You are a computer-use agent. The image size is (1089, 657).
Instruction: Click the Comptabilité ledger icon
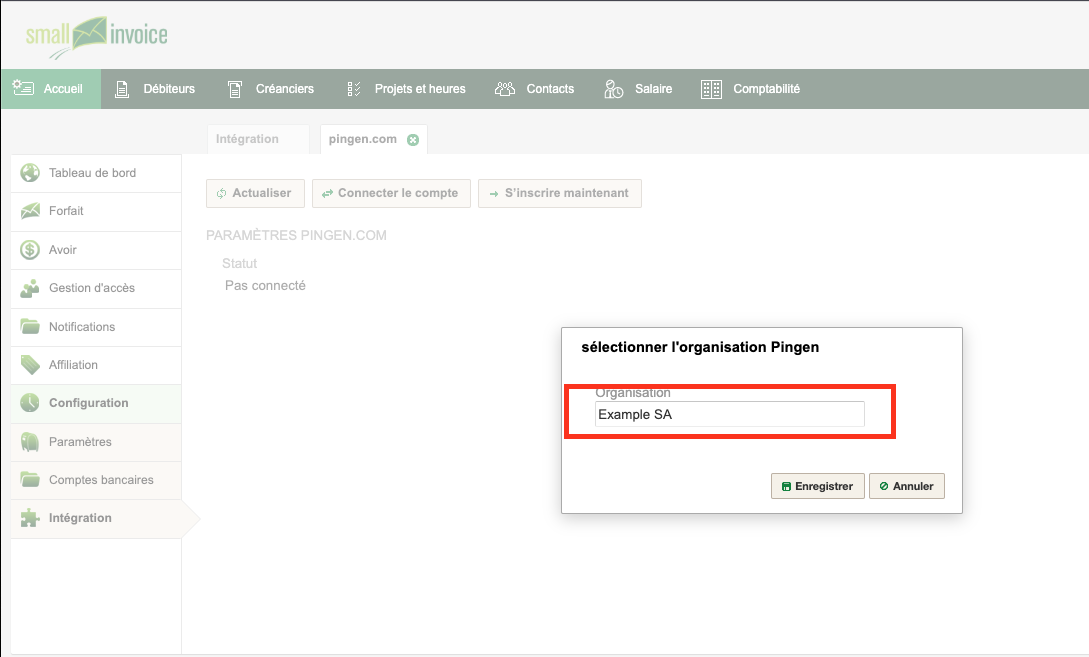click(x=711, y=89)
